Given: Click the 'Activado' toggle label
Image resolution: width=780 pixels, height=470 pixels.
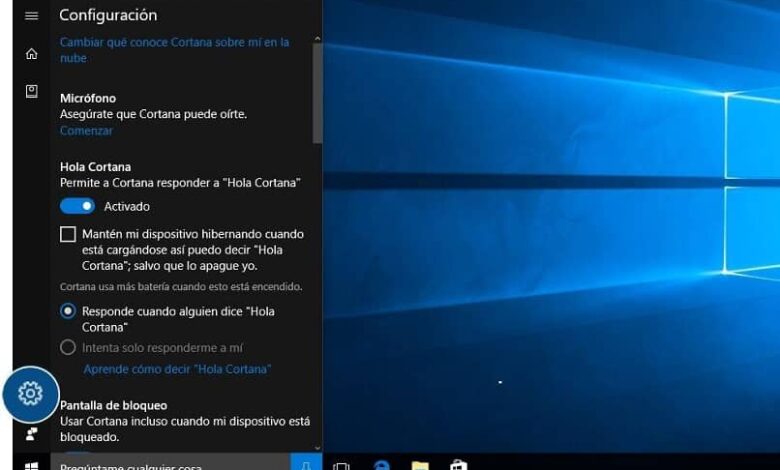Looking at the screenshot, I should [x=126, y=206].
